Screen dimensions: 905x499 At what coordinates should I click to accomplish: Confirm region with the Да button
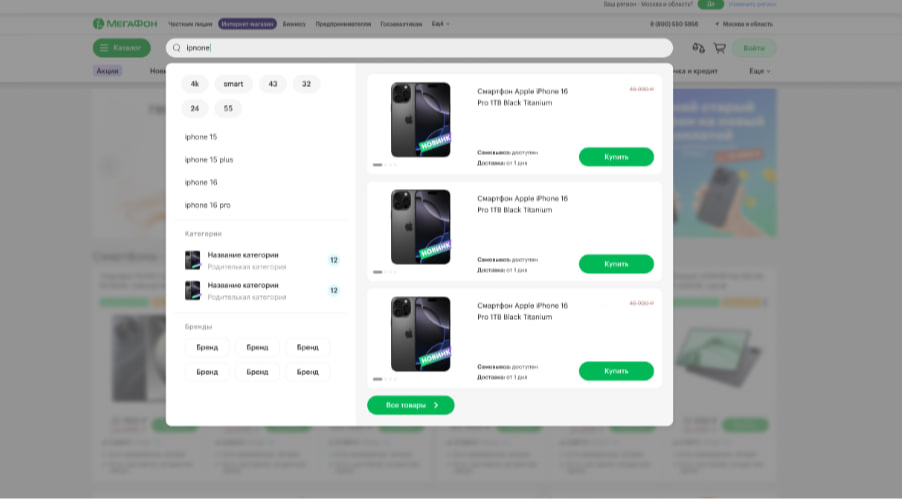(x=711, y=4)
